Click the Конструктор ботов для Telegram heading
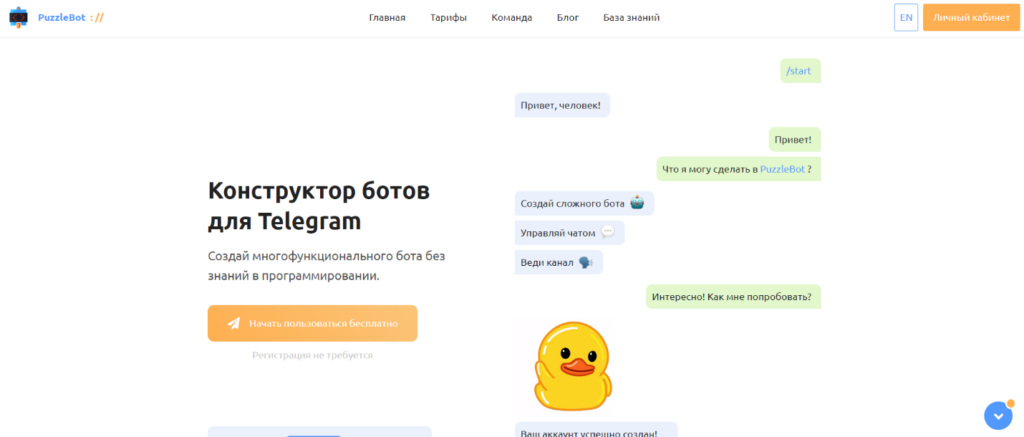 coord(319,206)
